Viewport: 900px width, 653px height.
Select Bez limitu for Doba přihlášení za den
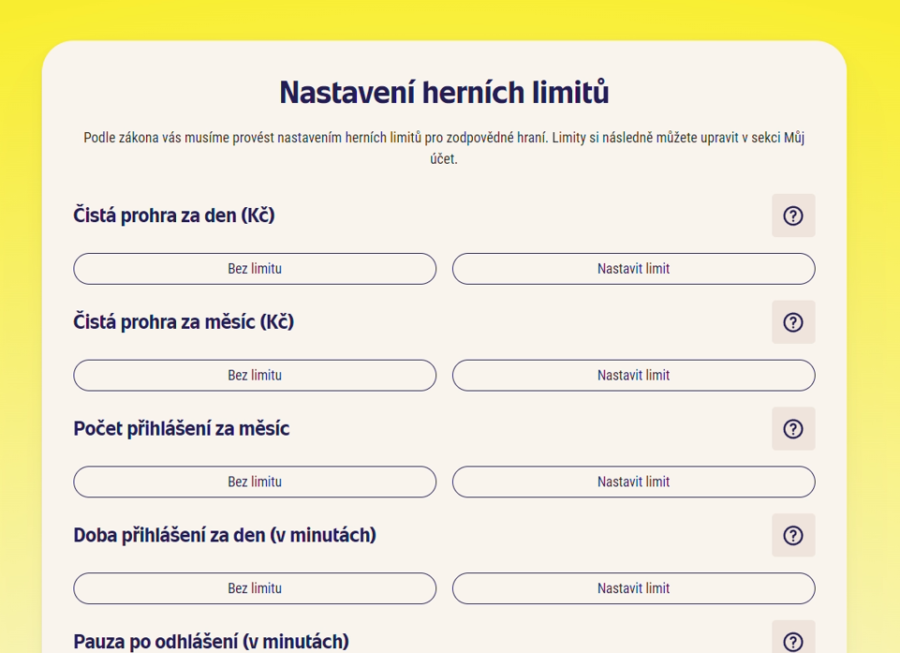255,588
